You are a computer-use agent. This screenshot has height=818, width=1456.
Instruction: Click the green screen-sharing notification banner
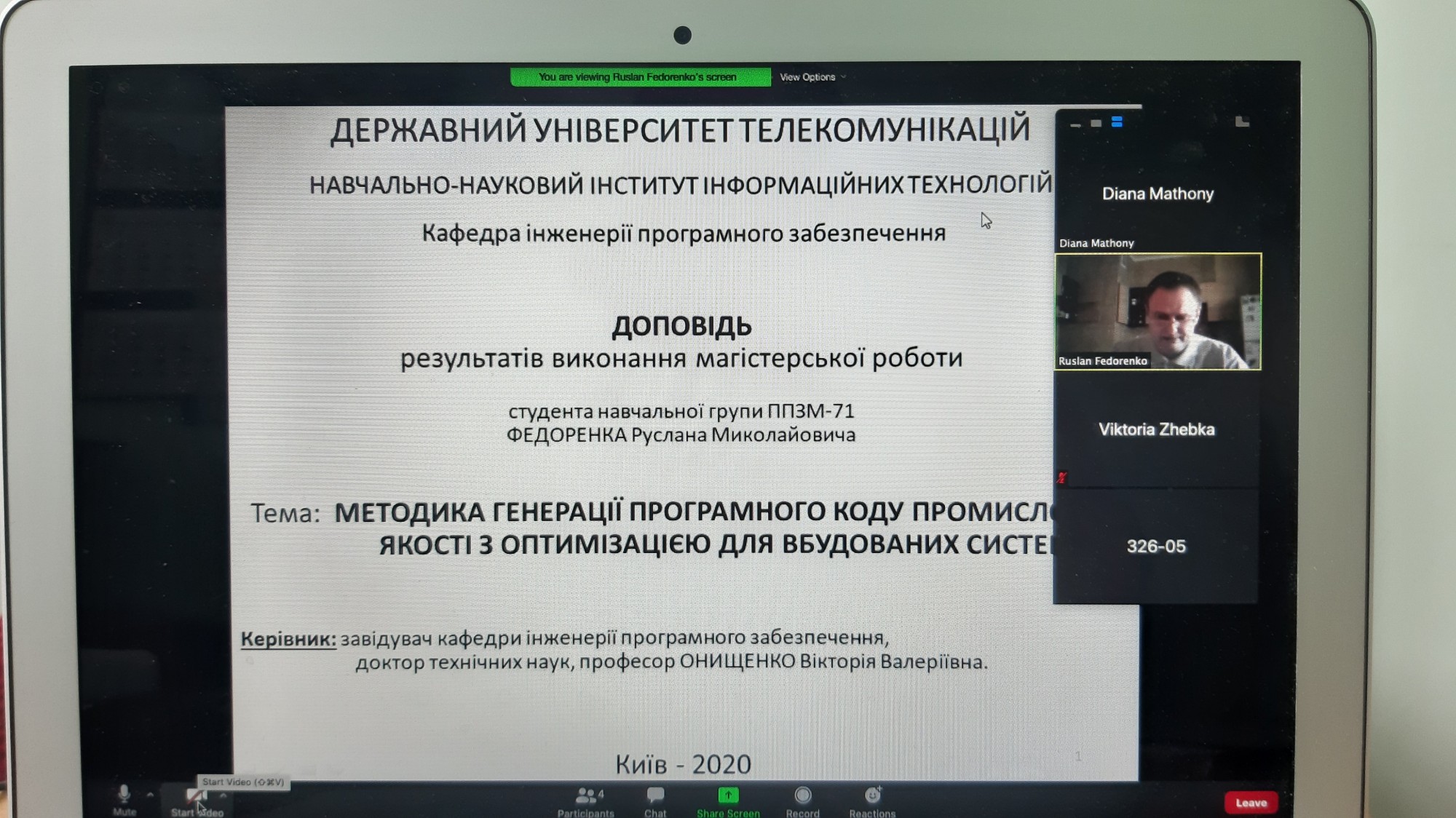pos(640,77)
